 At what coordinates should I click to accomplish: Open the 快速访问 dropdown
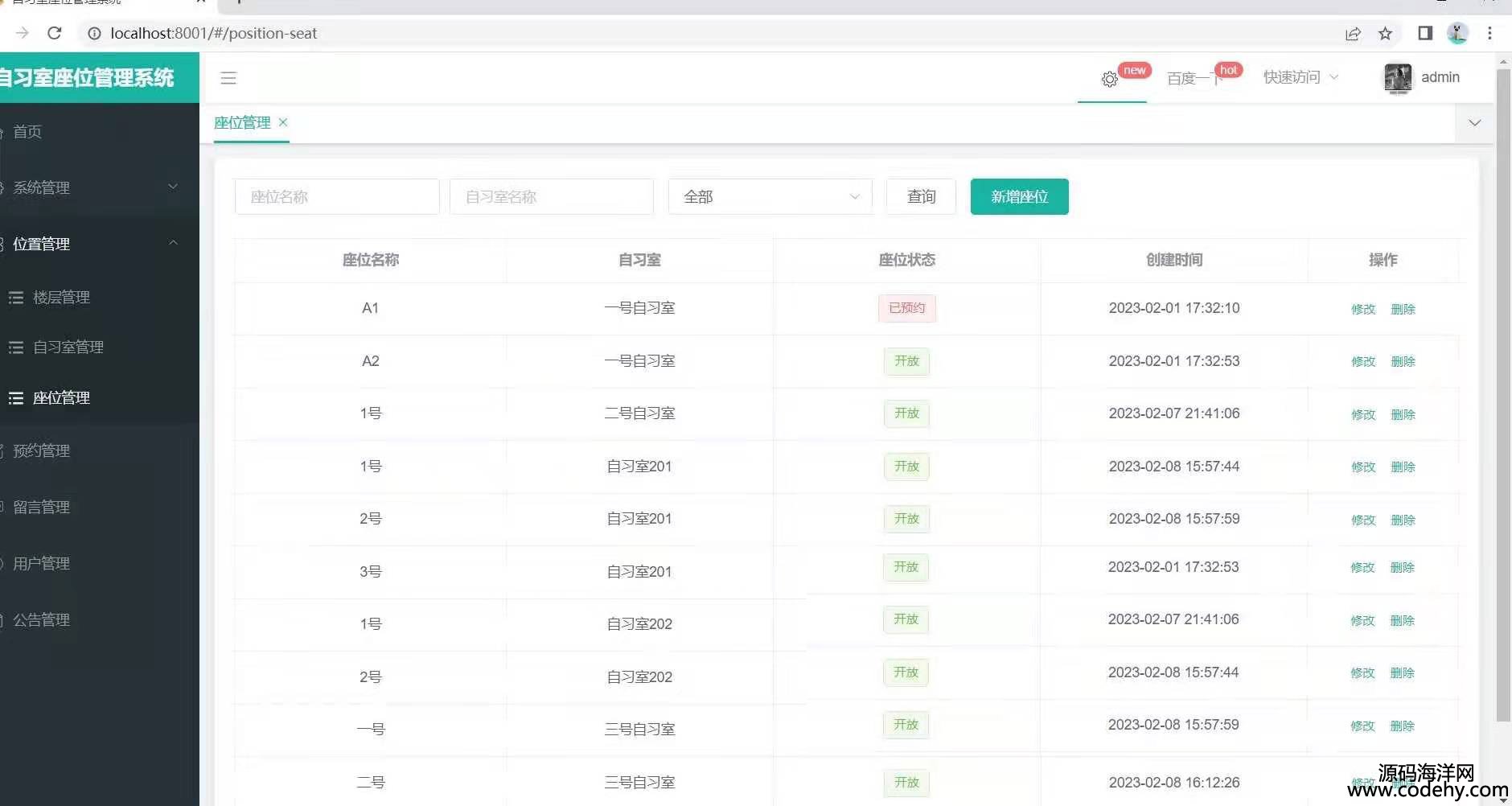click(x=1300, y=77)
